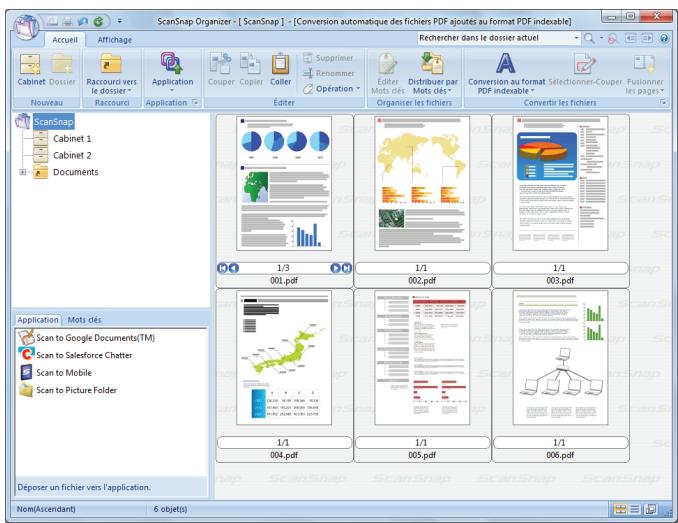This screenshot has width=678, height=523.
Task: Open the search scope dropdown arrow
Action: point(576,38)
